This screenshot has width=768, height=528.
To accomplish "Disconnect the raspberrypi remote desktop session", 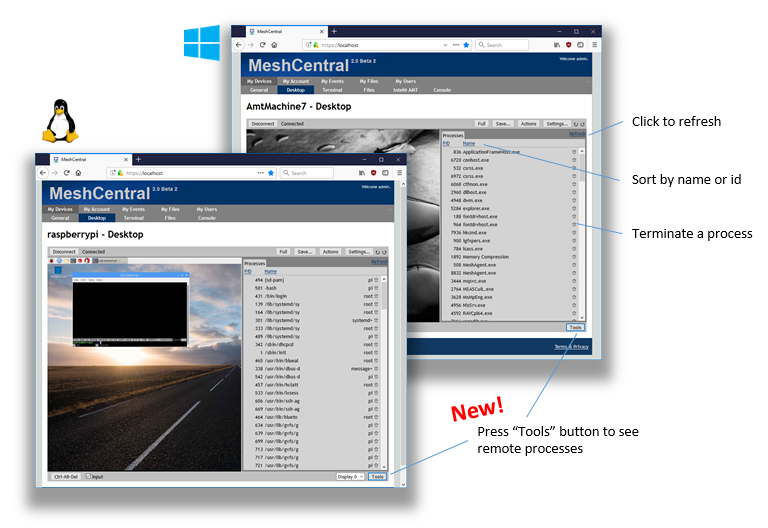I will point(64,252).
